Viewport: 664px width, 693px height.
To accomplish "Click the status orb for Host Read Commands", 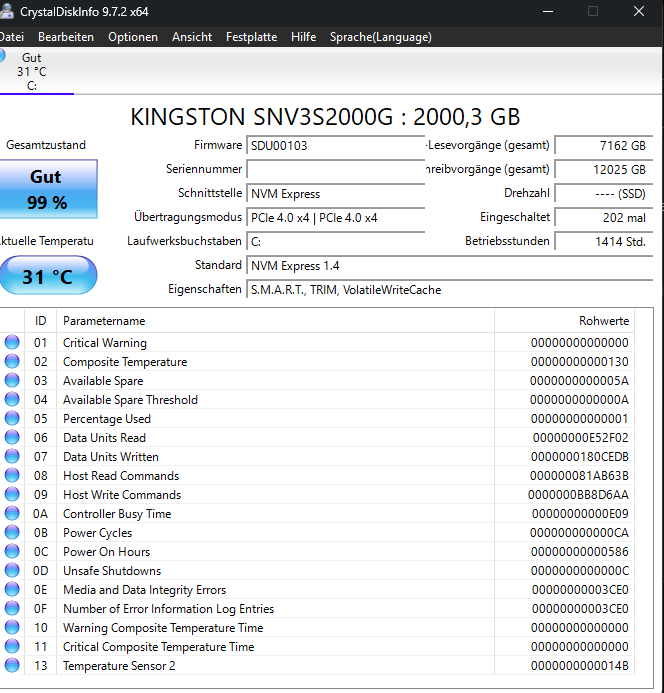I will click(12, 475).
